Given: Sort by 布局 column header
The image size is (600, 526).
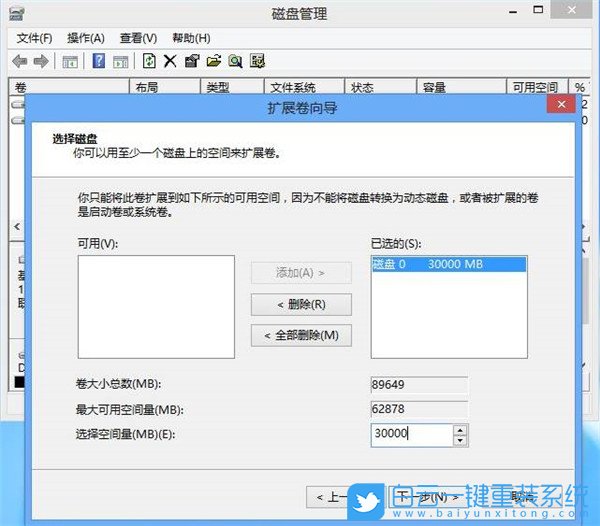Looking at the screenshot, I should [x=165, y=87].
